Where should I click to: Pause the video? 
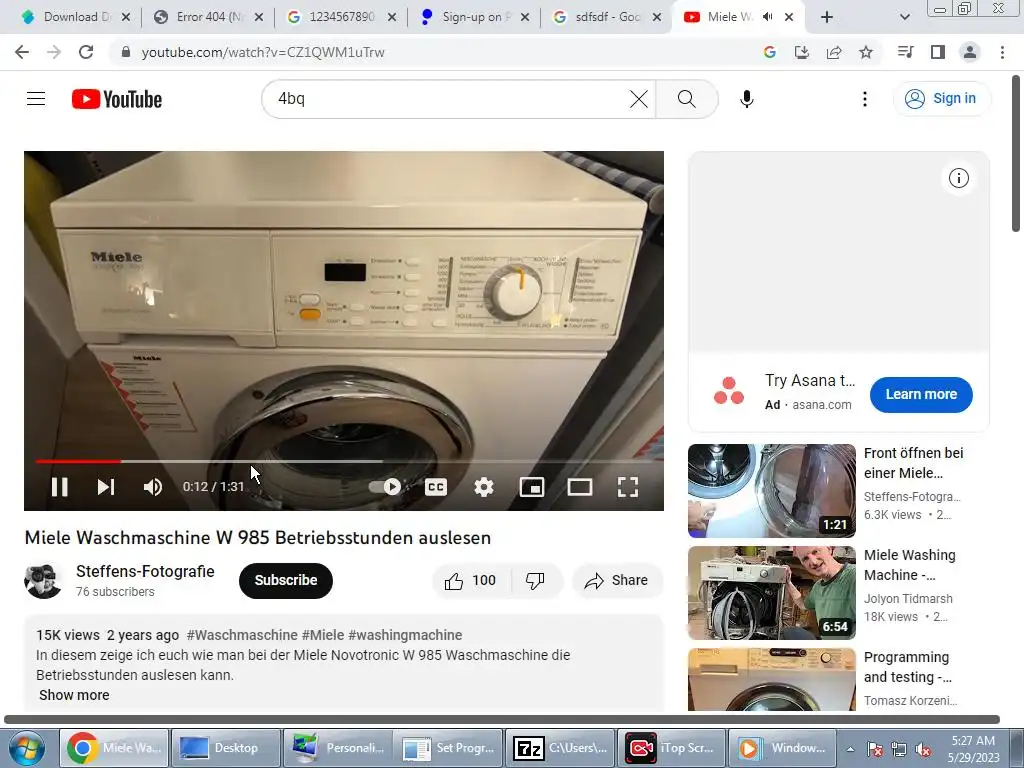59,487
